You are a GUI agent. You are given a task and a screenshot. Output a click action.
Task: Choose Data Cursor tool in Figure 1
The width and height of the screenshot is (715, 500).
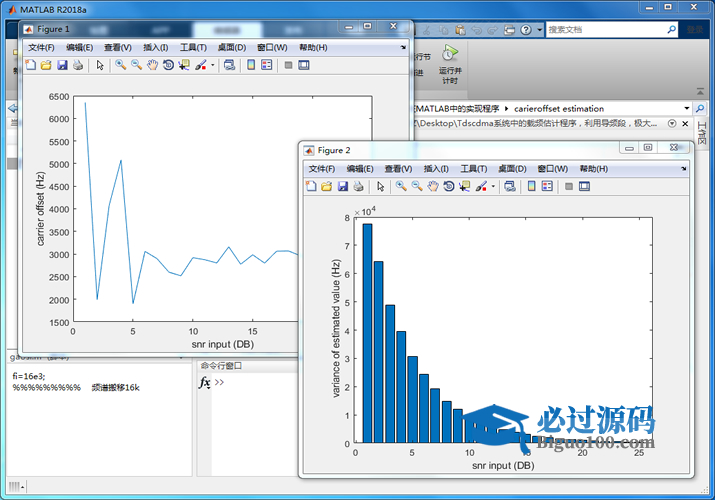(x=184, y=65)
